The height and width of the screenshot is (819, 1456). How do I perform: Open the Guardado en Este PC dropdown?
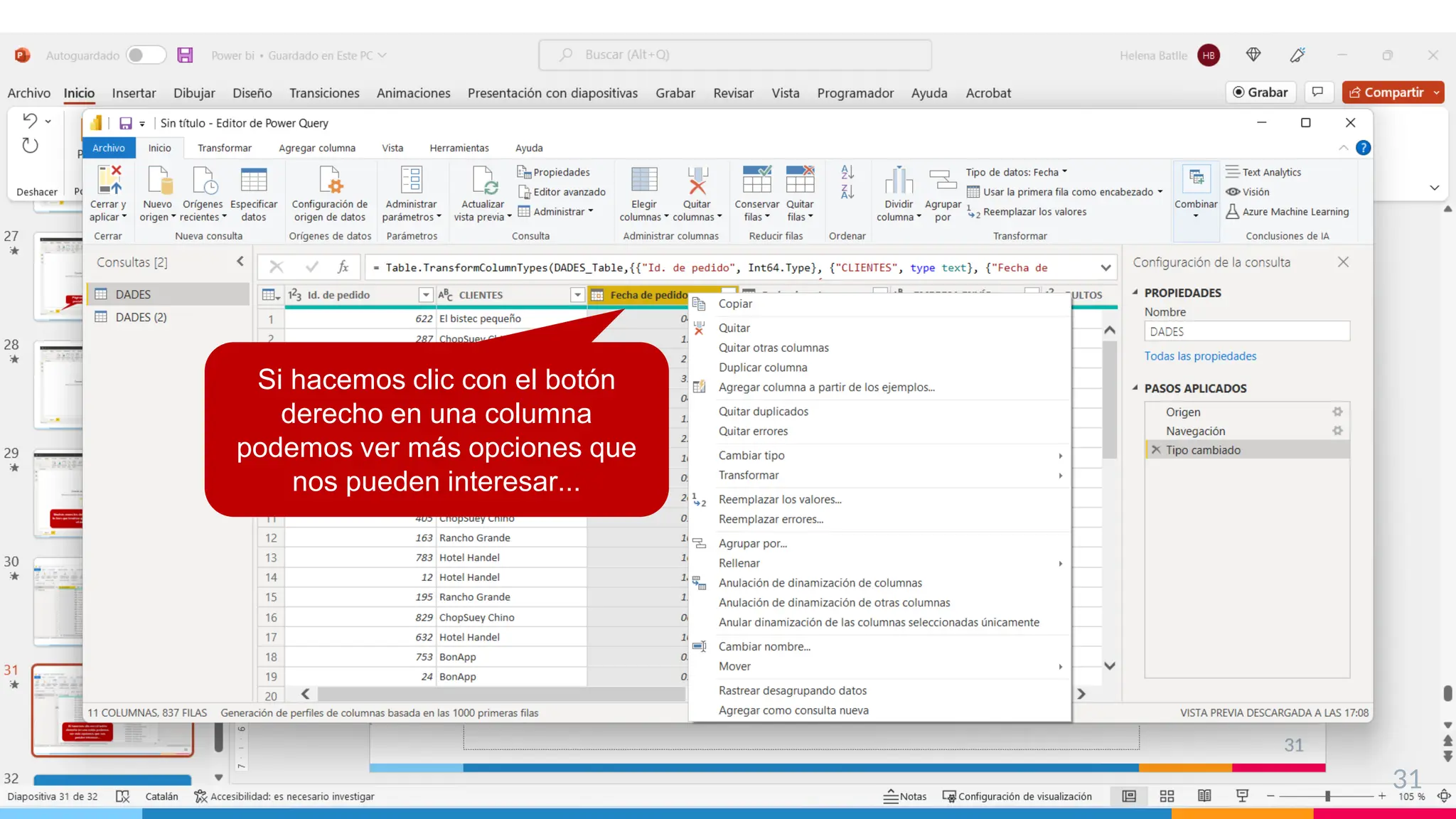pos(382,55)
